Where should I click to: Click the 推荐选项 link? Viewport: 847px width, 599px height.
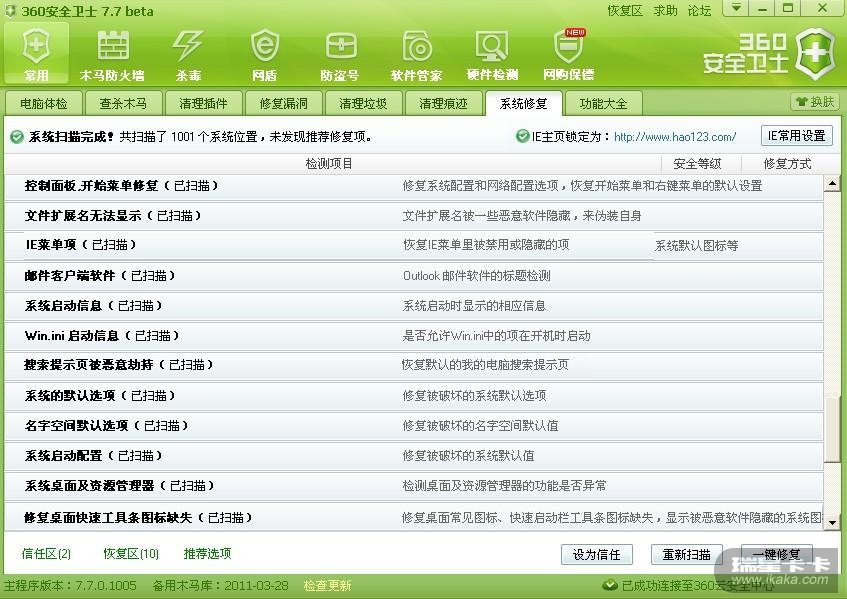207,554
